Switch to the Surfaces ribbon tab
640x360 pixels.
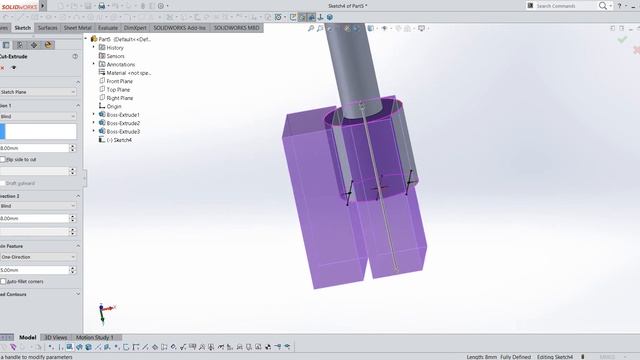[x=48, y=28]
